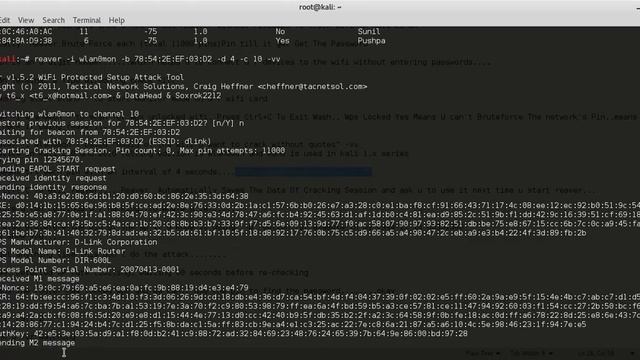Click the restore previous session prompt line
The image size is (640, 360).
pos(122,123)
